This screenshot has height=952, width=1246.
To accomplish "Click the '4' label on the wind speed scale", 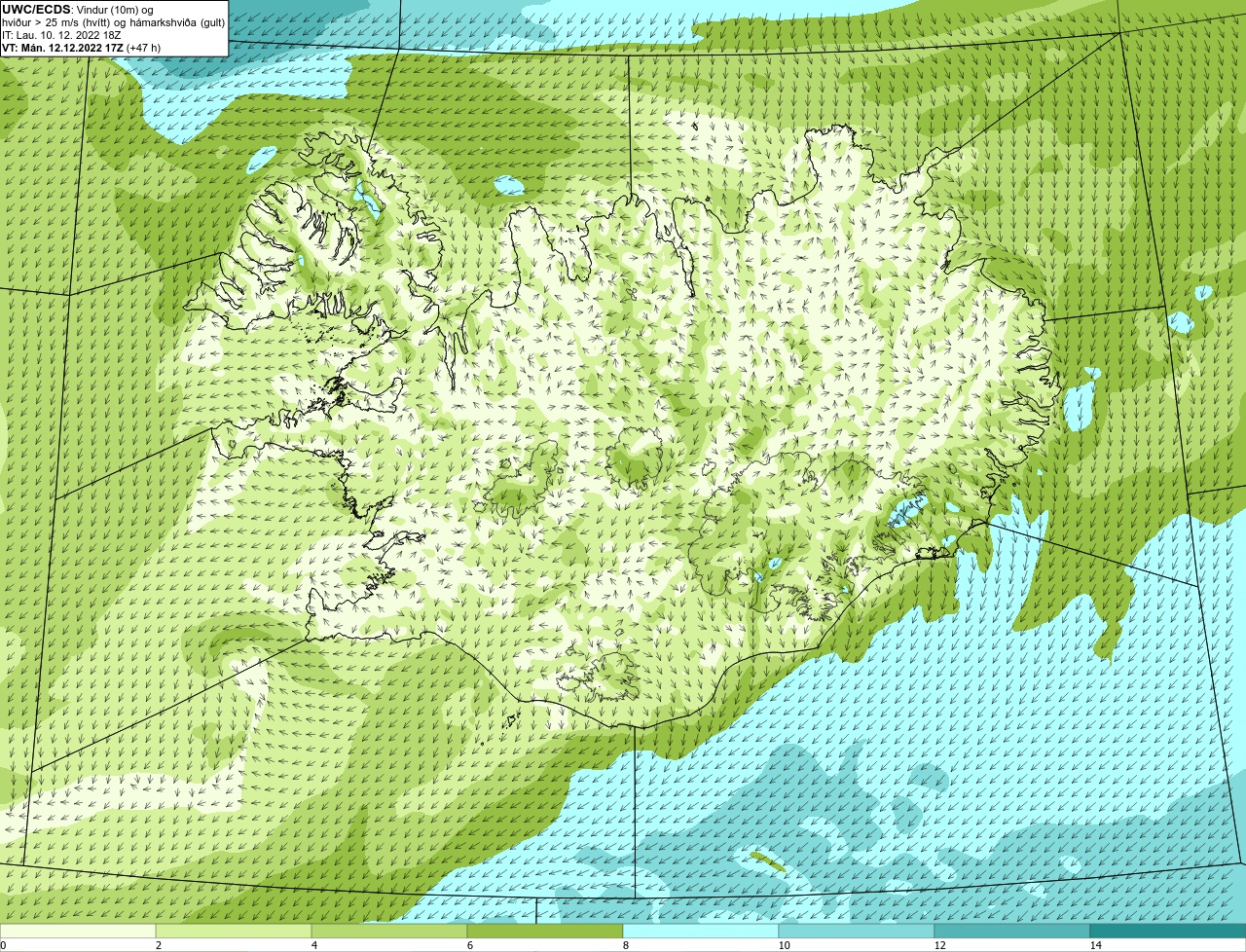I will pos(313,945).
